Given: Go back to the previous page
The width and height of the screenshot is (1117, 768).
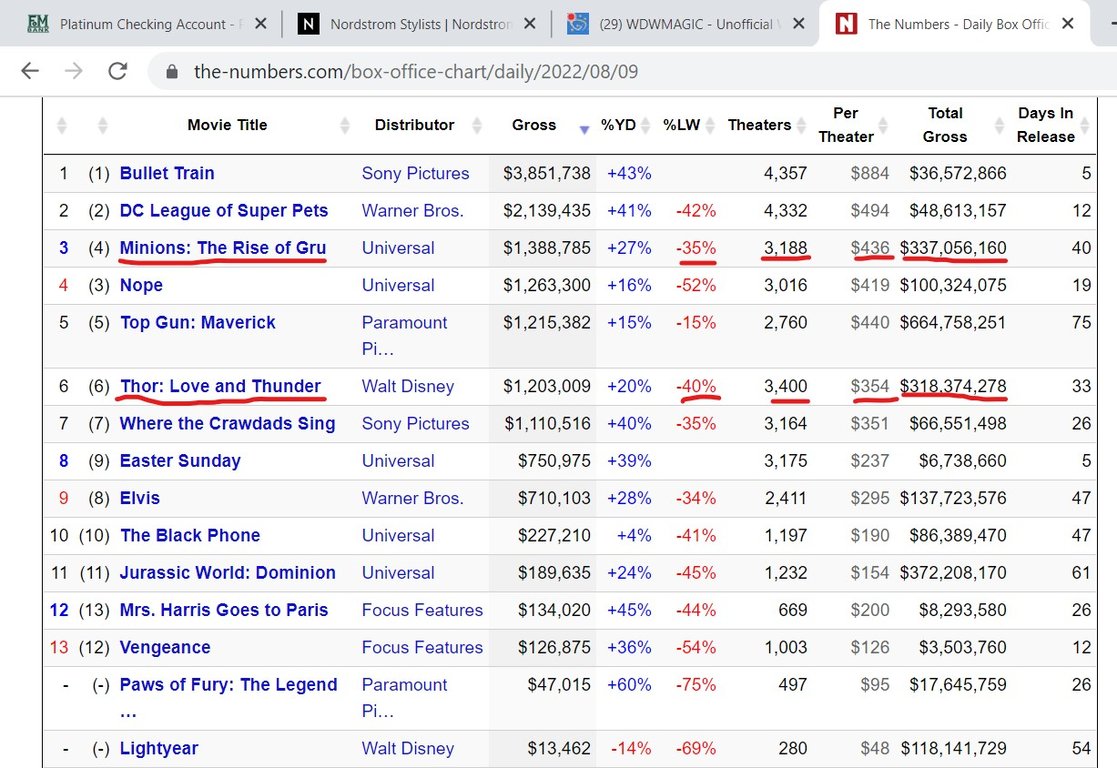Looking at the screenshot, I should [30, 71].
